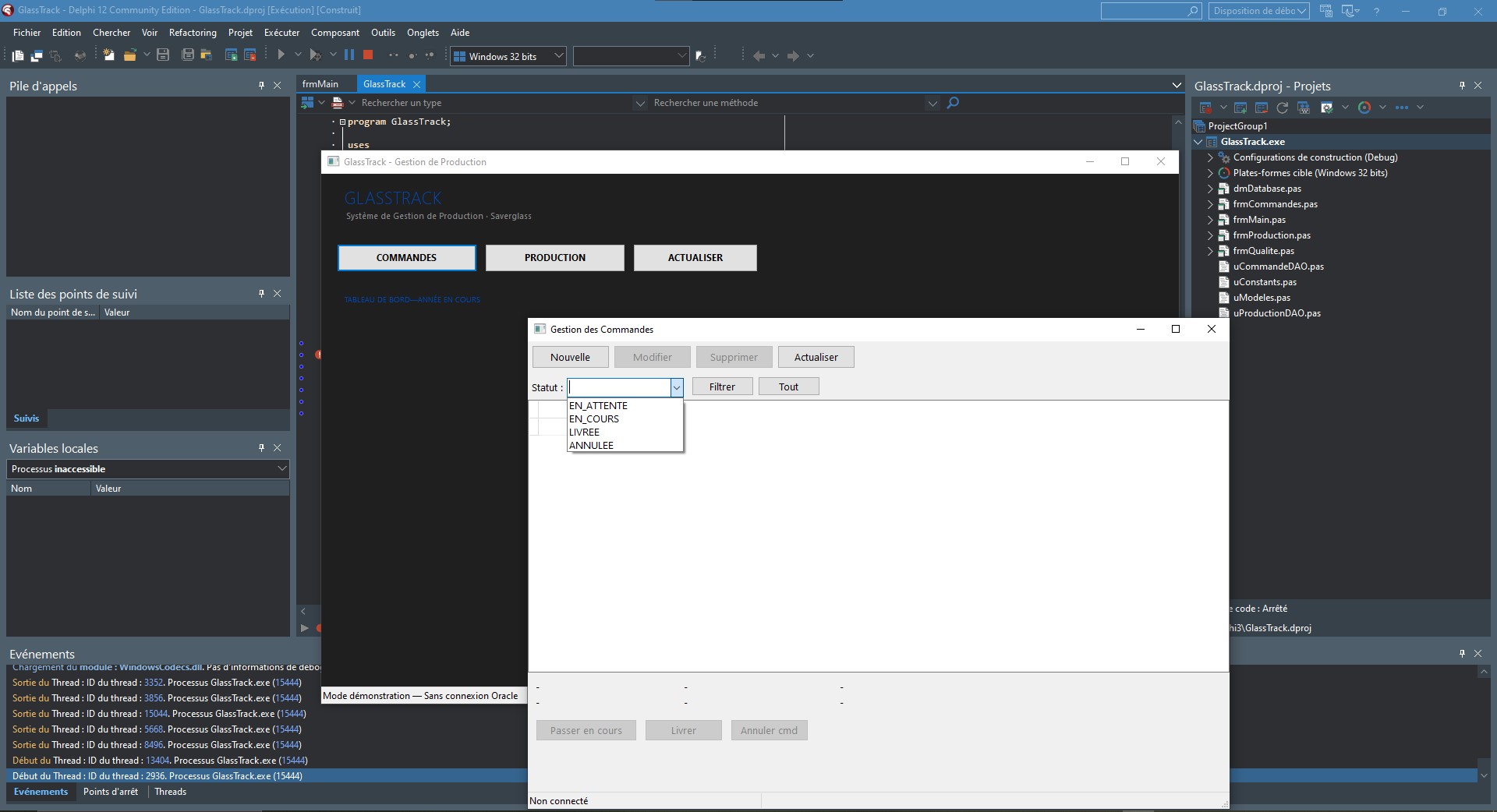This screenshot has width=1497, height=812.
Task: Run the GlassTrack project with debugging
Action: click(280, 55)
